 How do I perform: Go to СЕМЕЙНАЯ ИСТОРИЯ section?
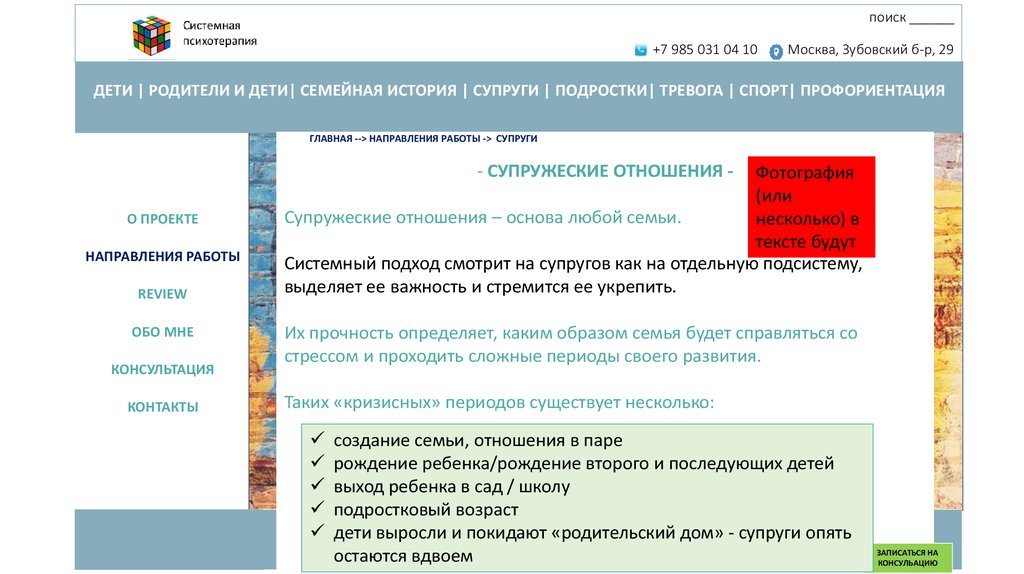(x=378, y=91)
